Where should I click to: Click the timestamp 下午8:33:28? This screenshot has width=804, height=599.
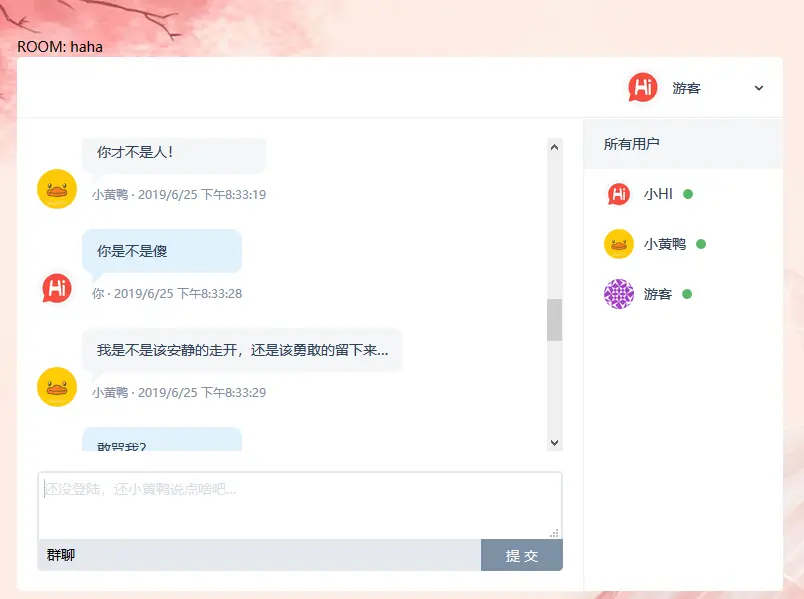click(209, 294)
